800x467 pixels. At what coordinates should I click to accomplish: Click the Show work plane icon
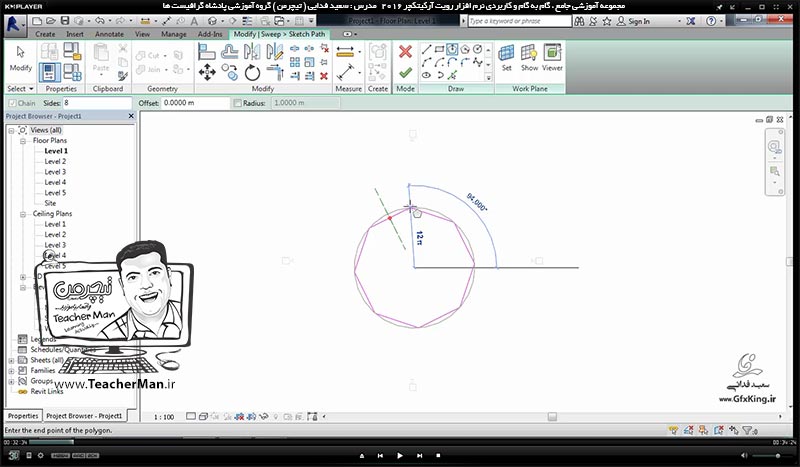click(x=529, y=53)
